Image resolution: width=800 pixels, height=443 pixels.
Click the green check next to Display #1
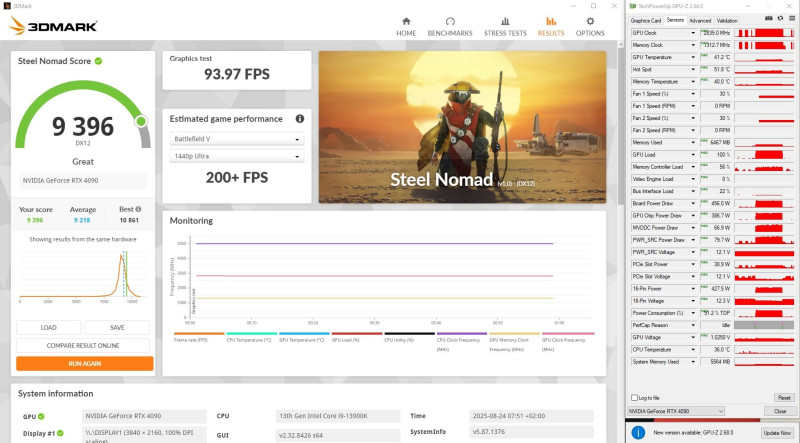[x=60, y=433]
